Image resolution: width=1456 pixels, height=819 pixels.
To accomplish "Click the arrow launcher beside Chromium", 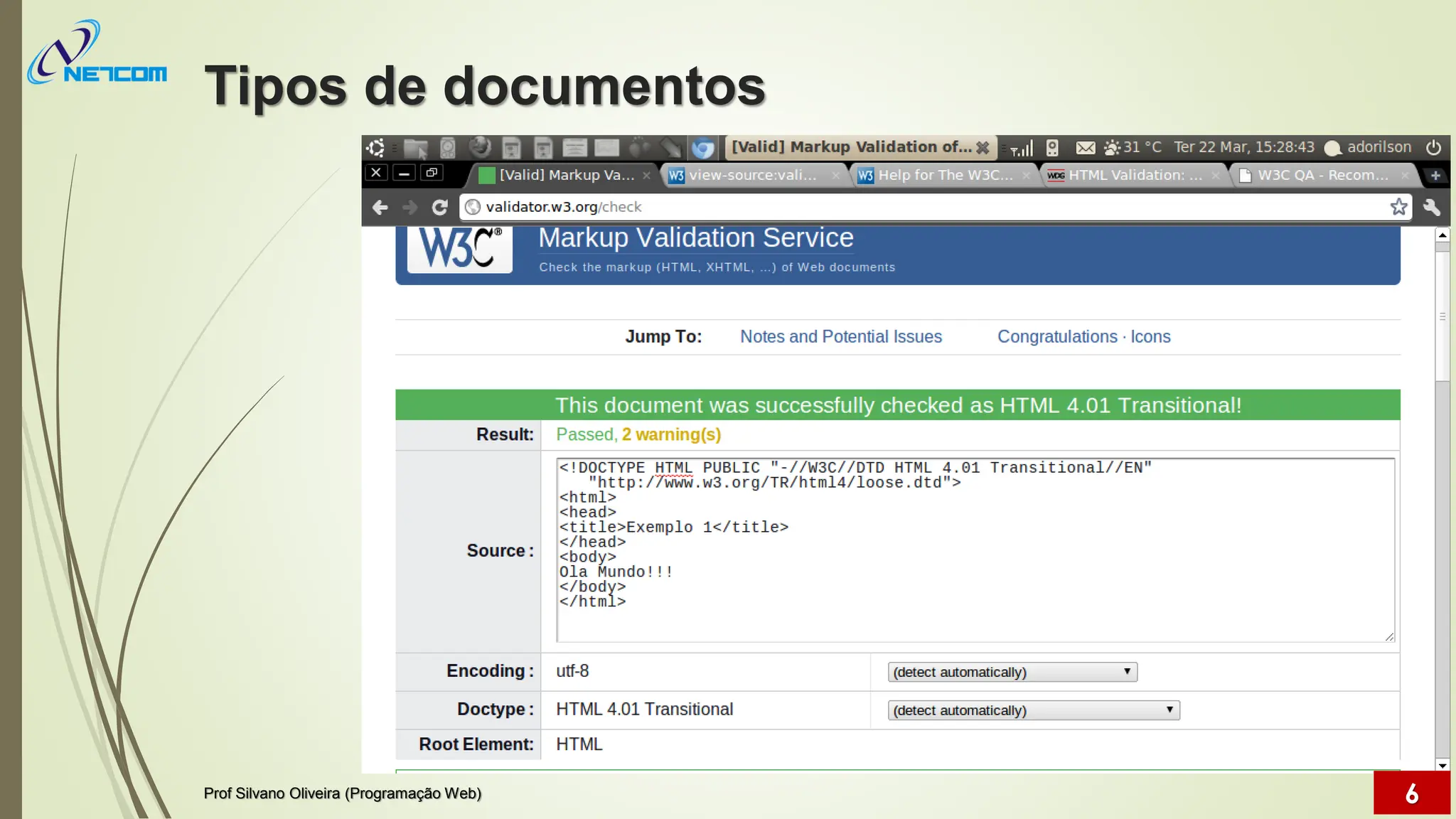I will pos(670,148).
